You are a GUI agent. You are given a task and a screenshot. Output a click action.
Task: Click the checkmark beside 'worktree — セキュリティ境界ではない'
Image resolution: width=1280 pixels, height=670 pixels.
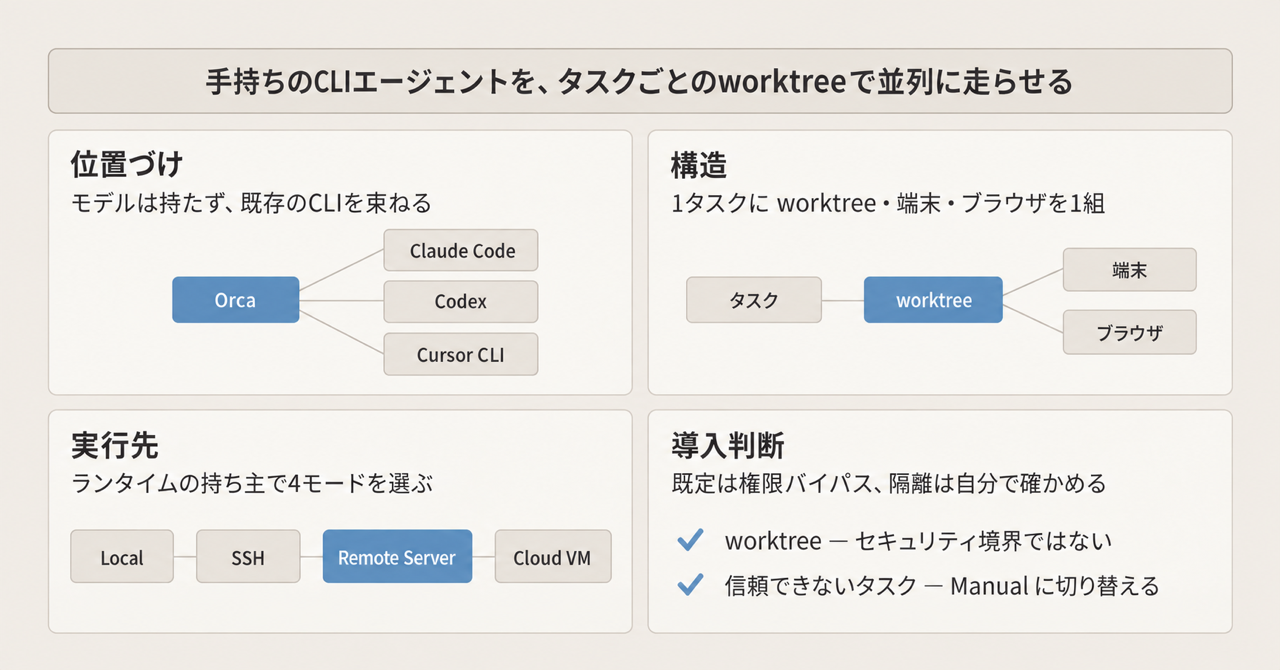coord(690,540)
